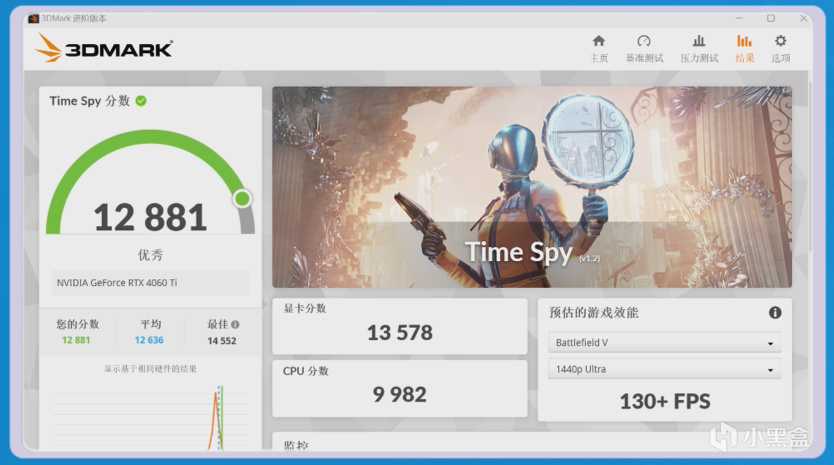The height and width of the screenshot is (465, 834).
Task: Click the 优秀 rating label
Action: tap(151, 255)
